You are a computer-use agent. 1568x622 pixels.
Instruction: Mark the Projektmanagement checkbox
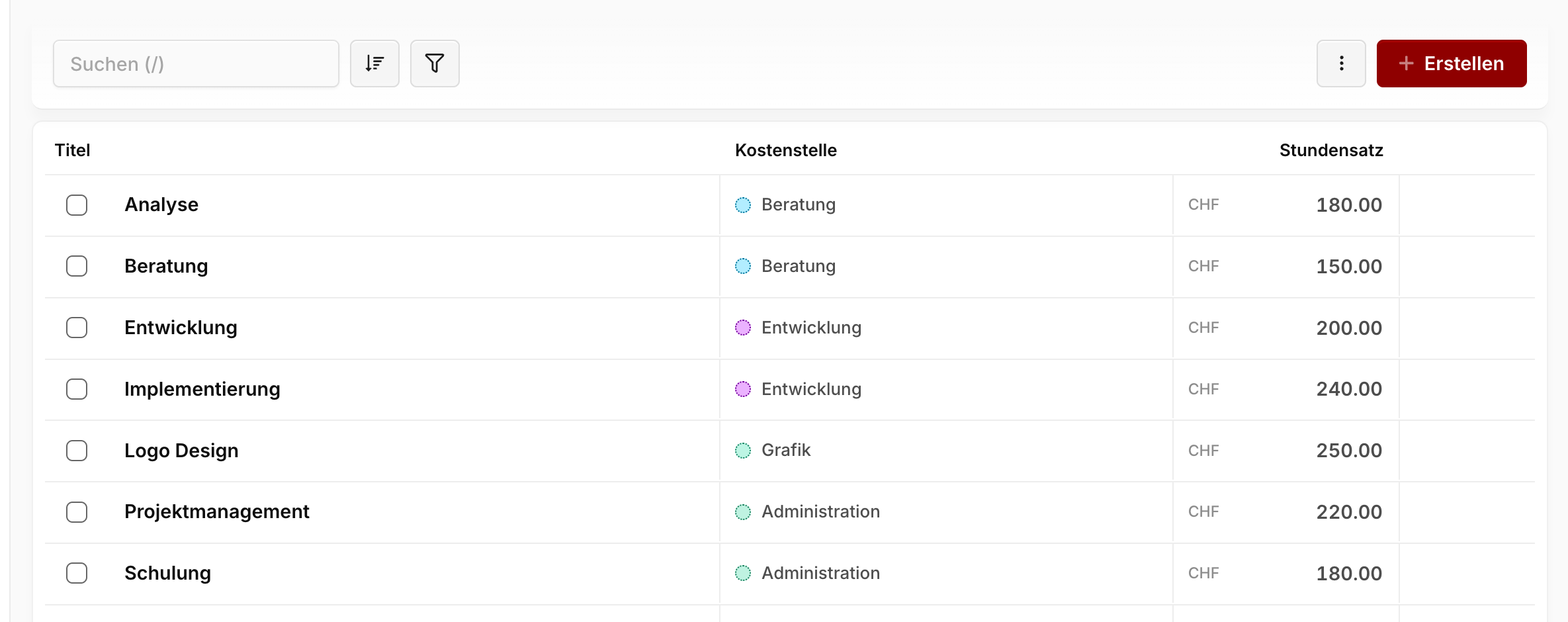[77, 512]
